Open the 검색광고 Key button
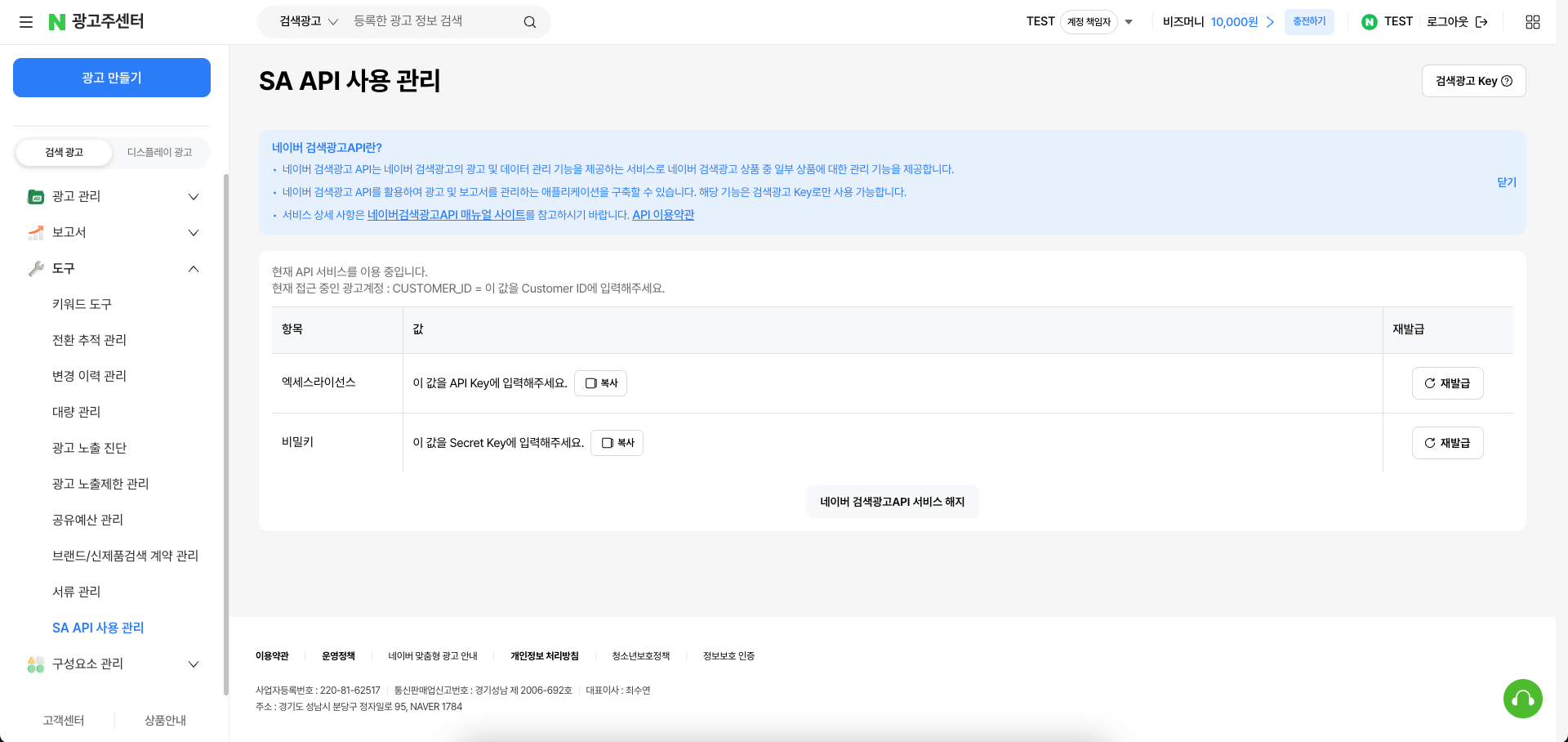 tap(1473, 81)
